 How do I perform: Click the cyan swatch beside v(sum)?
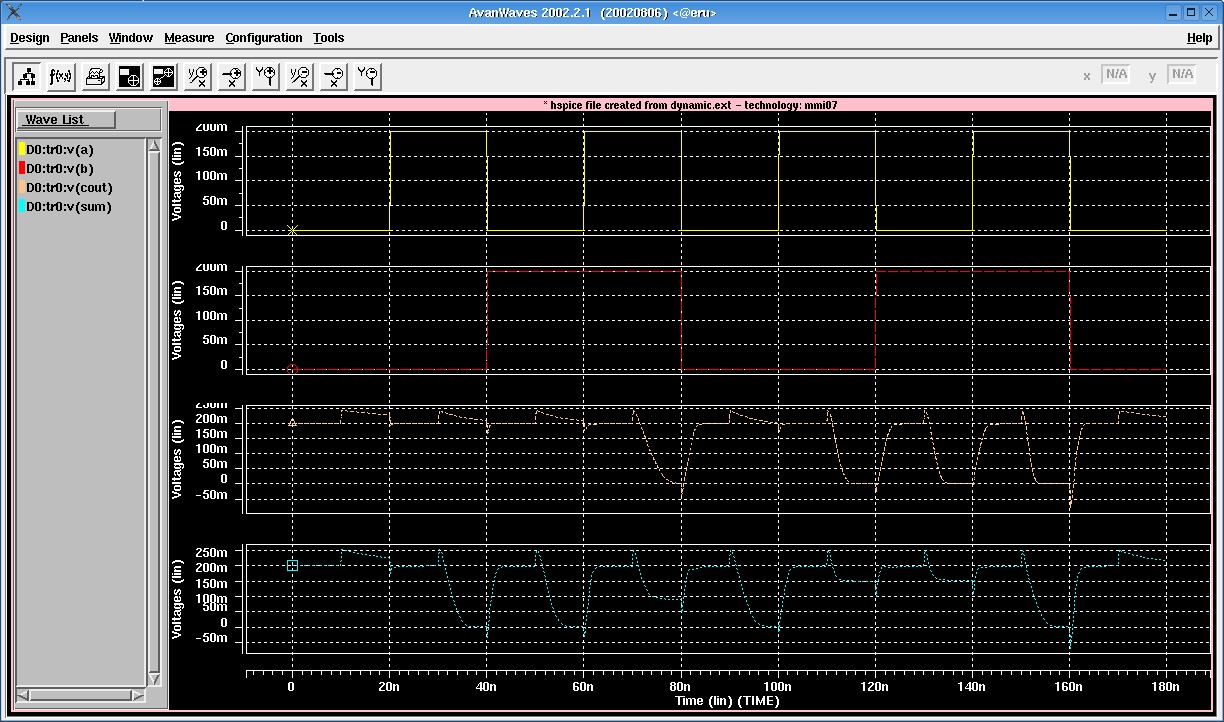coord(22,206)
